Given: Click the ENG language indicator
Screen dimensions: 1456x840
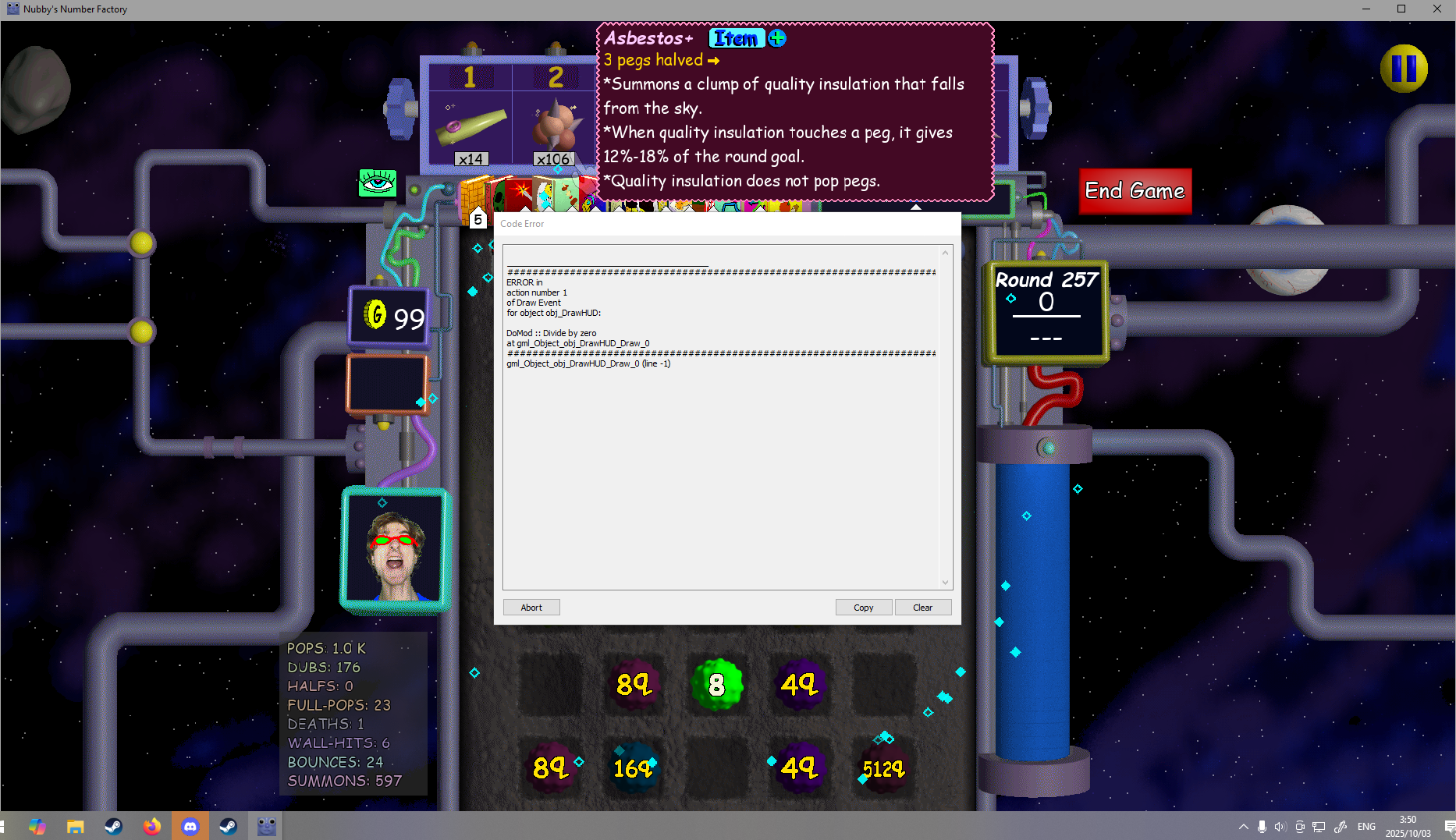Looking at the screenshot, I should [x=1366, y=827].
